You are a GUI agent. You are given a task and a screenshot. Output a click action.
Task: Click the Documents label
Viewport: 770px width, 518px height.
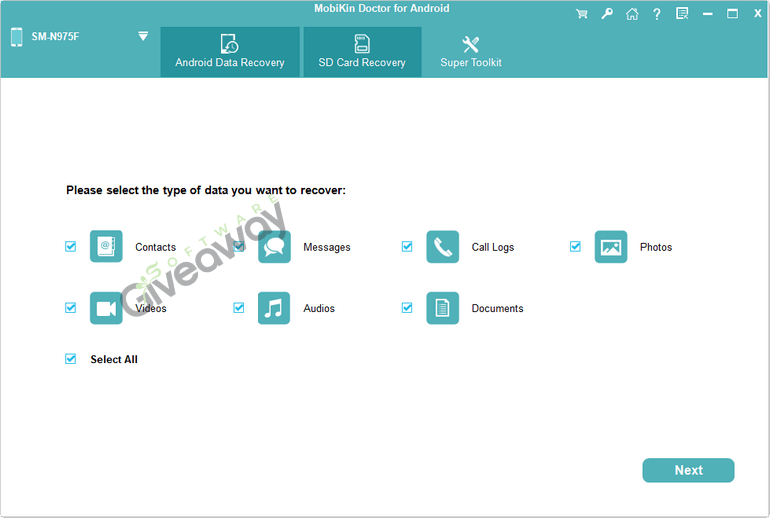coord(497,308)
